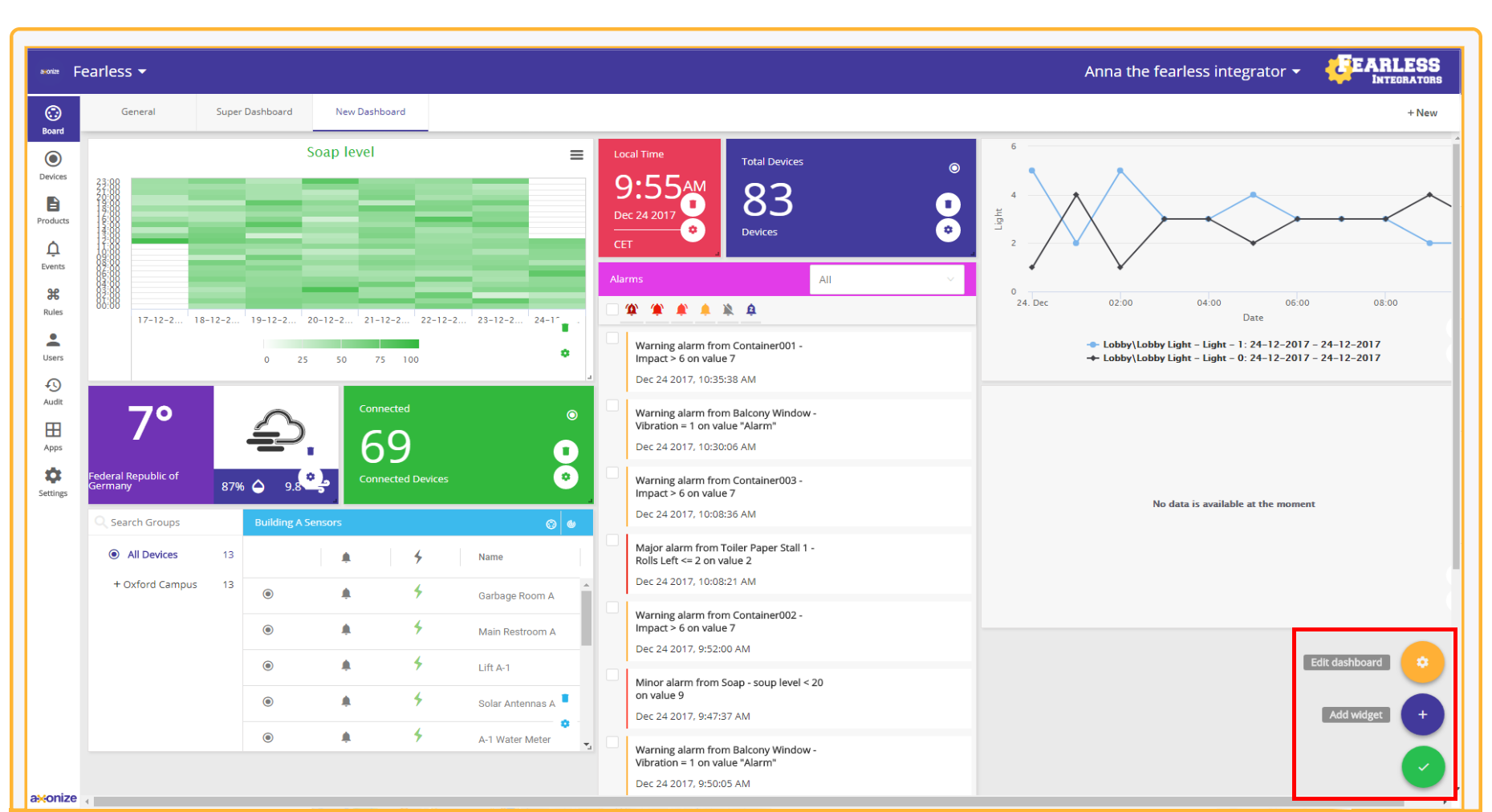Click lightning icon in Main Restroom A row
Viewport: 1492px width, 812px height.
click(x=418, y=628)
